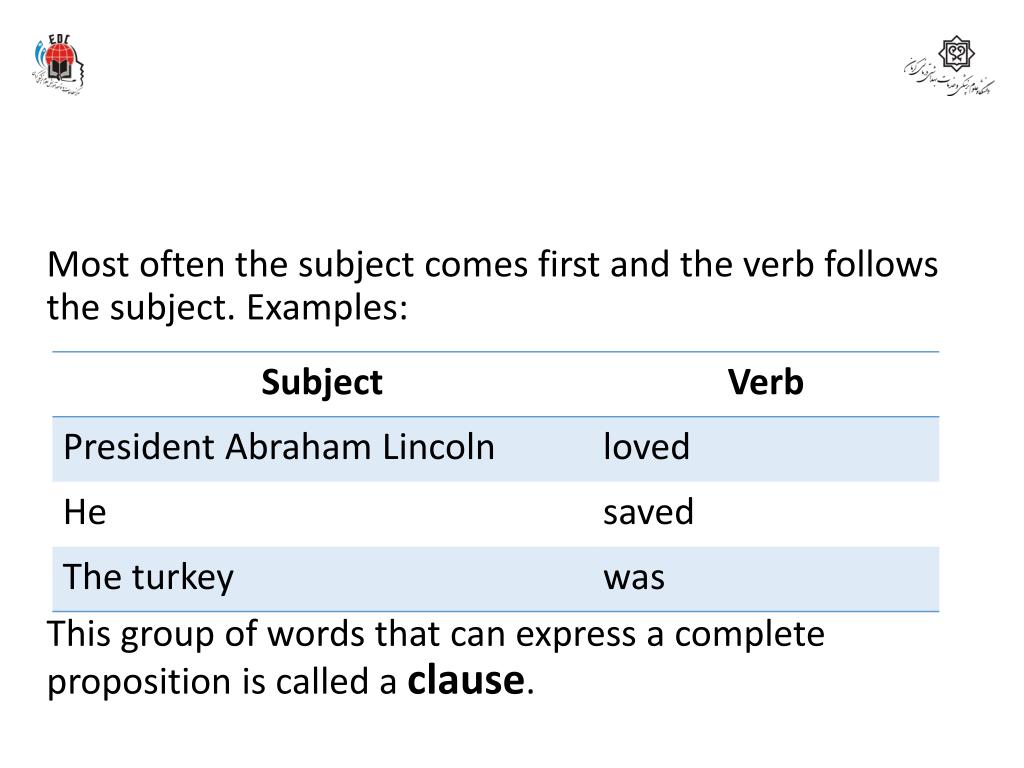Click the bold word clause
This screenshot has width=1024, height=768.
[x=466, y=680]
